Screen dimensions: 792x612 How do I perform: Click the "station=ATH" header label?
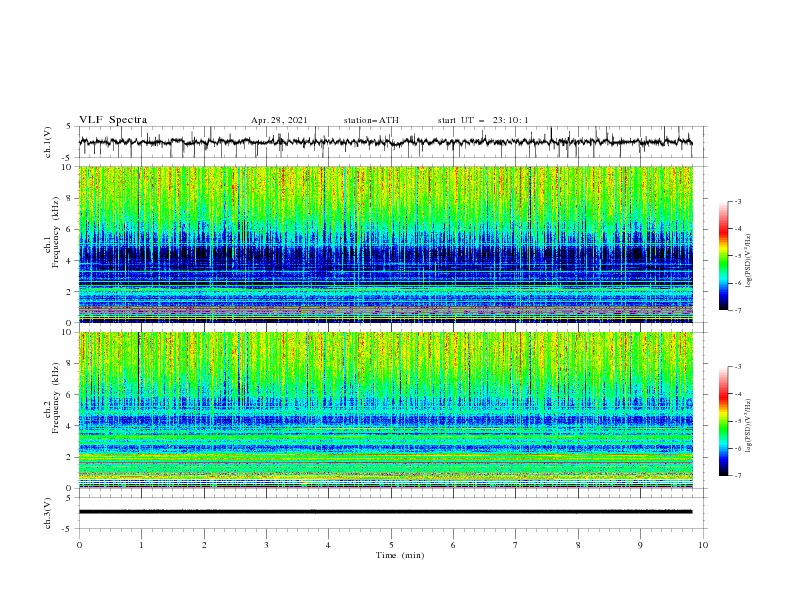(371, 120)
